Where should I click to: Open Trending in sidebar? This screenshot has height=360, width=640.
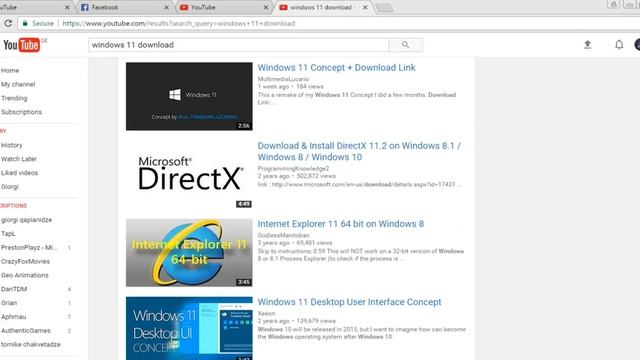click(x=14, y=98)
